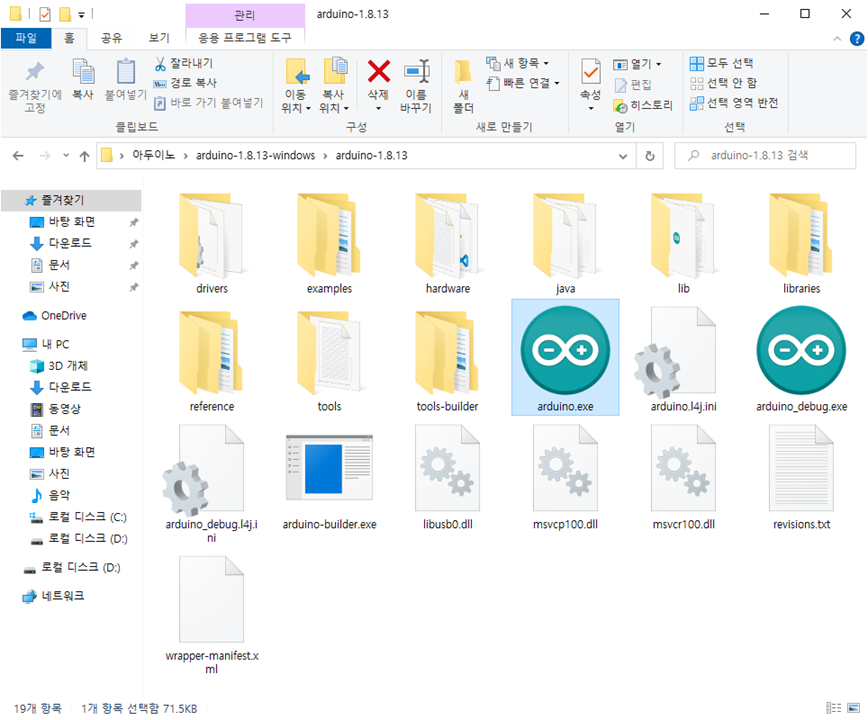Select the hardware folder icon
Image resolution: width=868 pixels, height=720 pixels.
(x=447, y=235)
